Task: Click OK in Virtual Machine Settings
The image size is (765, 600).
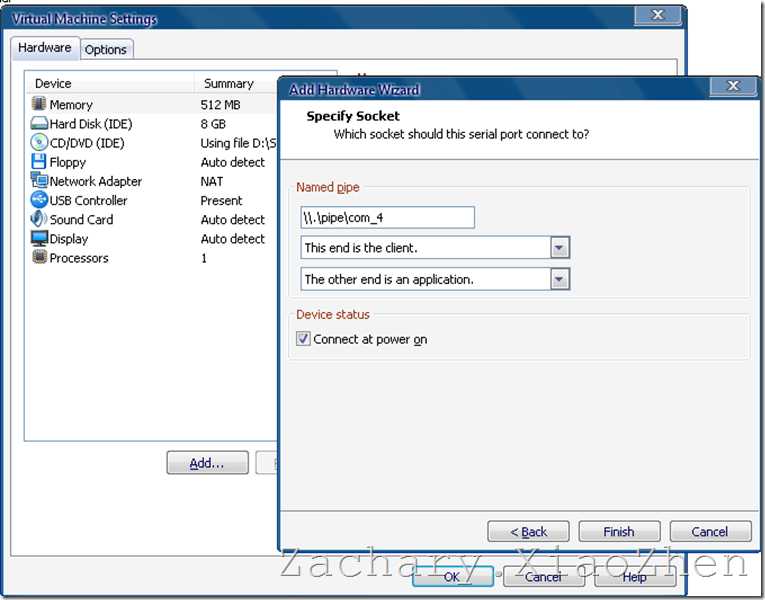Action: click(x=452, y=577)
